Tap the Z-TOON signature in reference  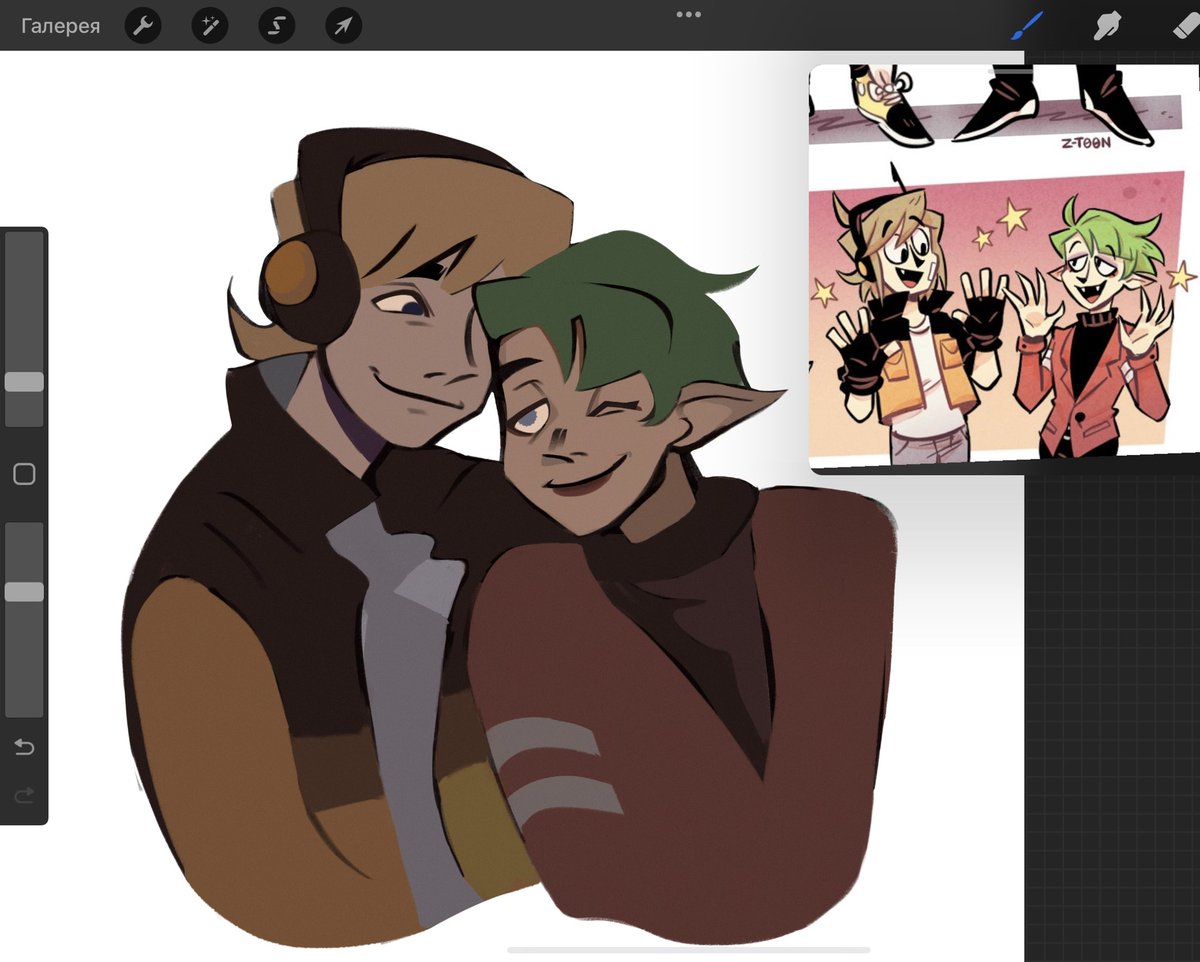[1086, 142]
